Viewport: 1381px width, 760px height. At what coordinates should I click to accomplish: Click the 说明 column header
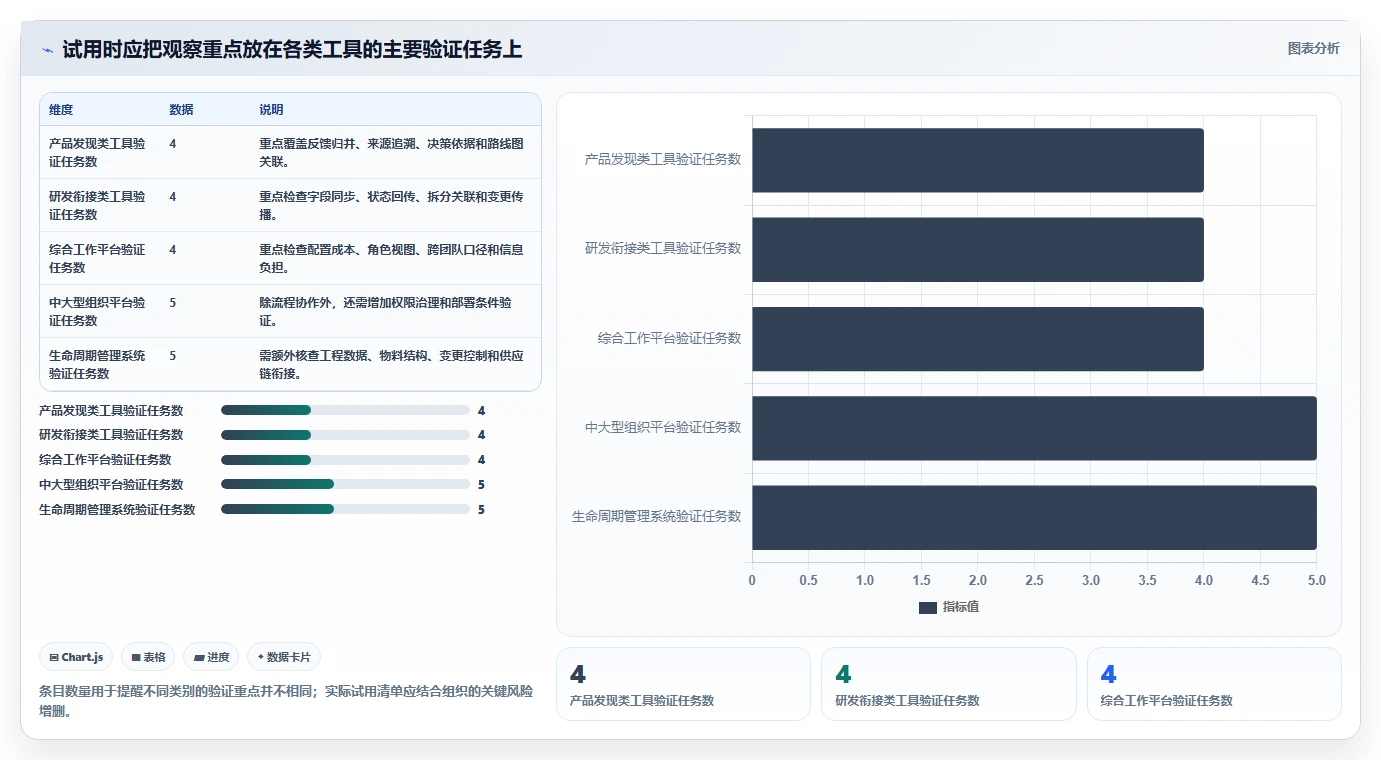(271, 110)
